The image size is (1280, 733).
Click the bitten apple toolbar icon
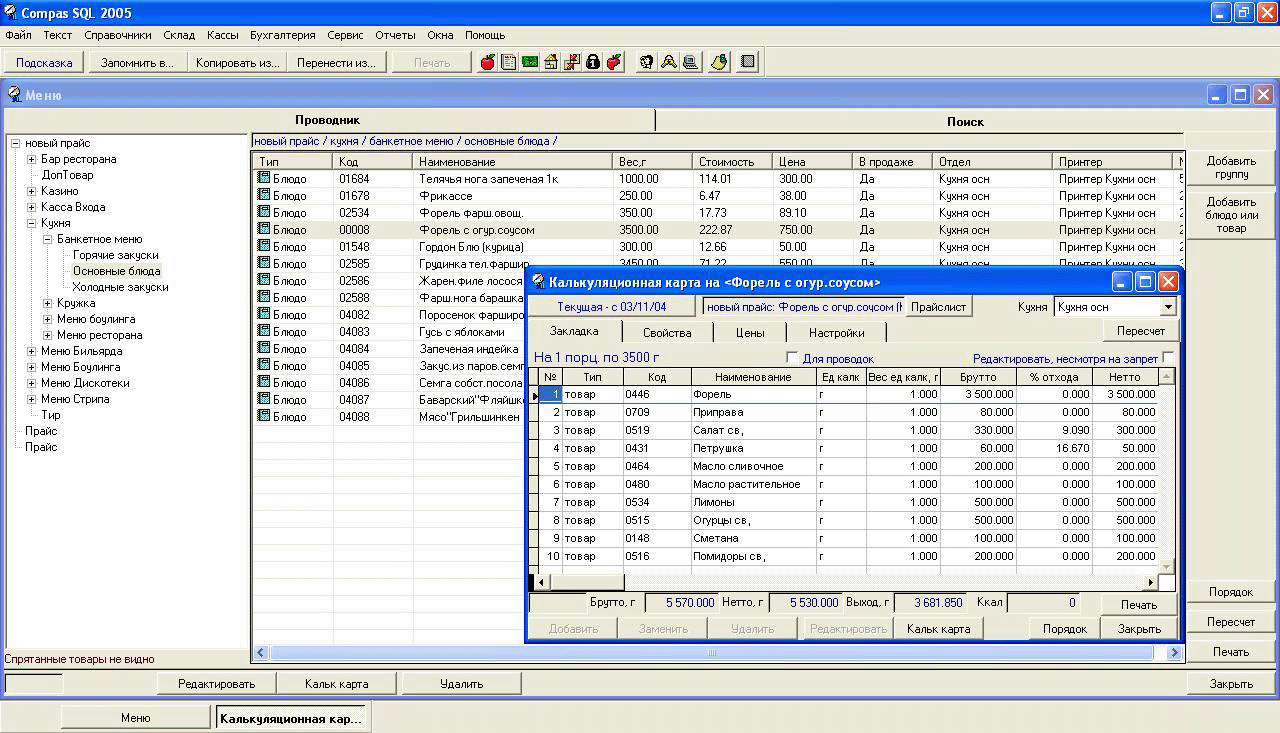[x=614, y=62]
